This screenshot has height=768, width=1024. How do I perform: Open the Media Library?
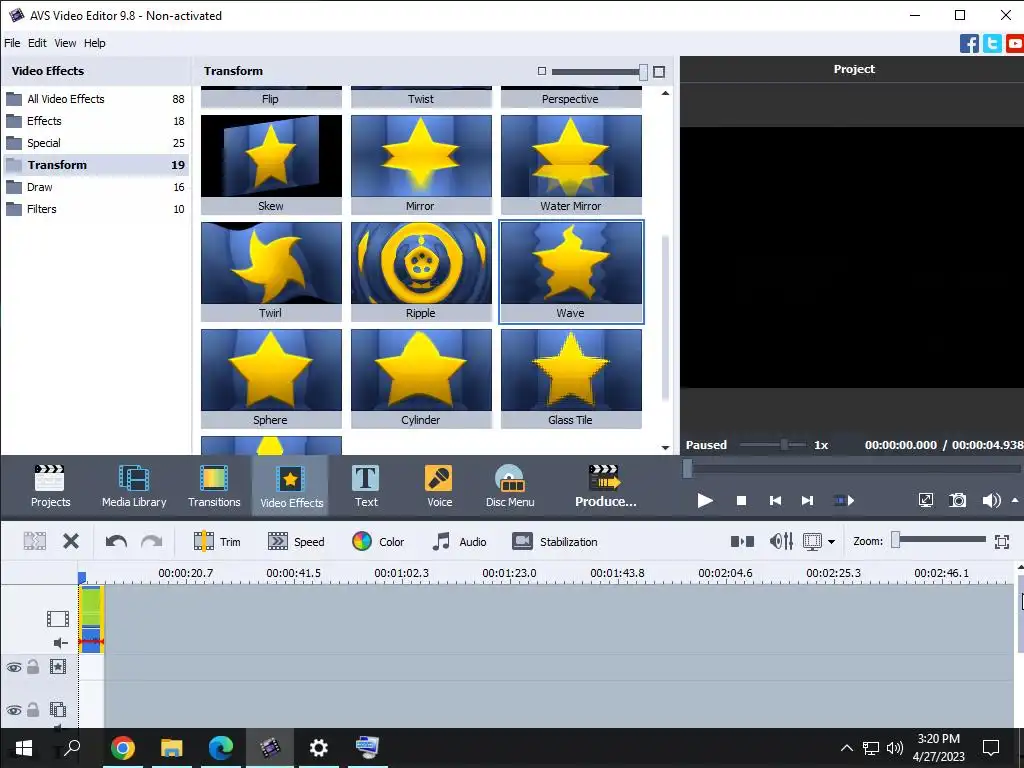pos(134,486)
